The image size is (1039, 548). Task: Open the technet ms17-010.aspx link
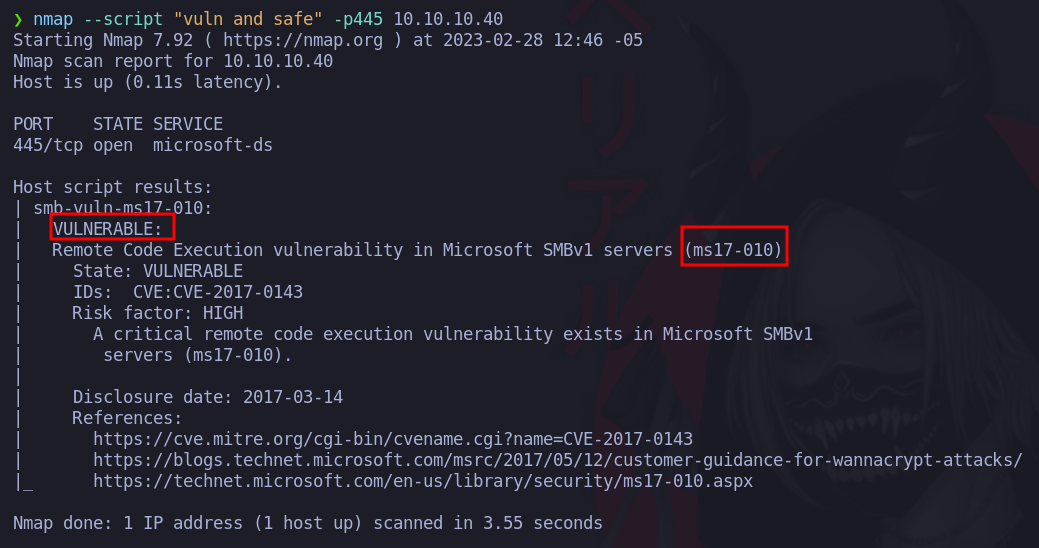coord(423,481)
